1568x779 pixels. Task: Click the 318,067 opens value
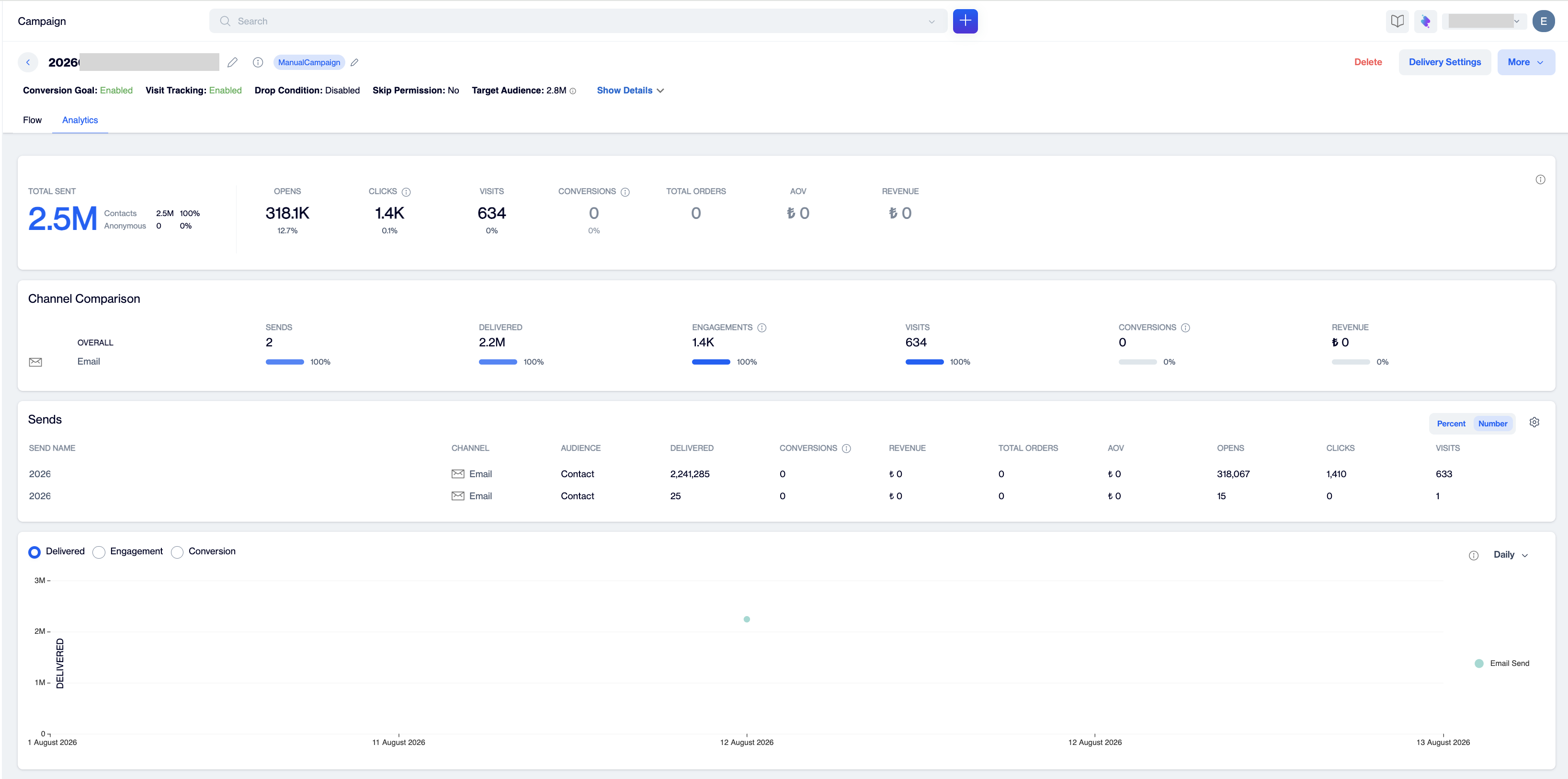point(1233,474)
